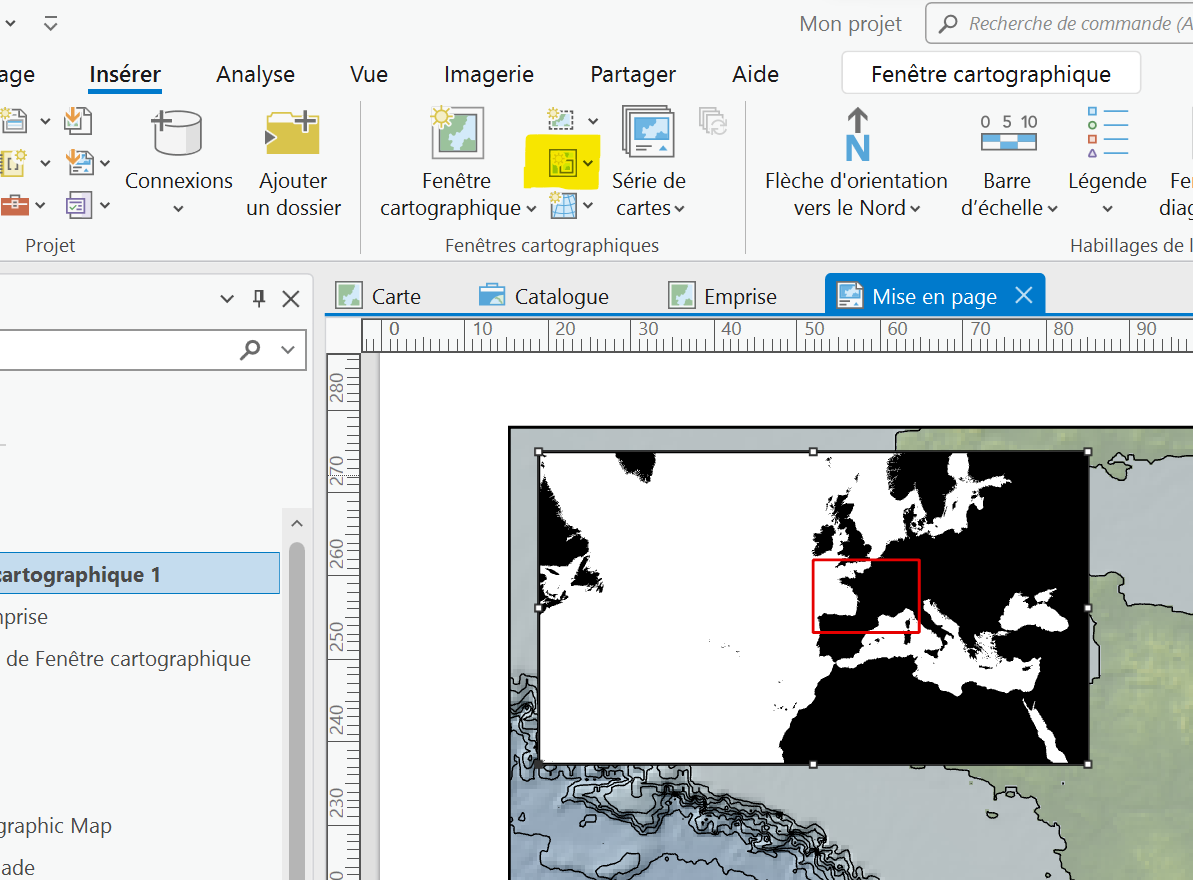This screenshot has height=880, width=1193.
Task: Insert a Flèche d'orientation vers le Nord
Action: coord(857,135)
